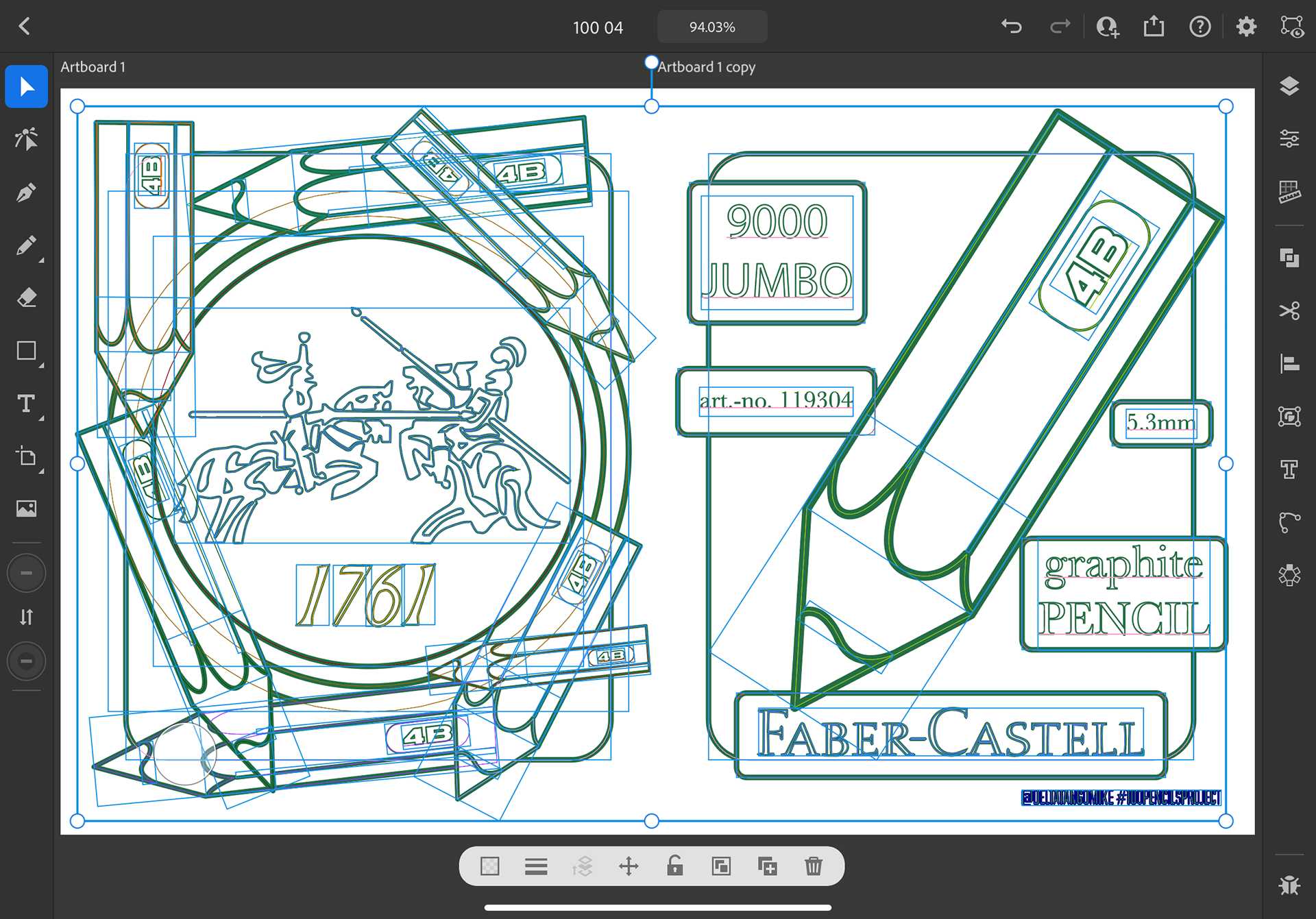Undo the last action
This screenshot has width=1316, height=919.
point(1012,27)
